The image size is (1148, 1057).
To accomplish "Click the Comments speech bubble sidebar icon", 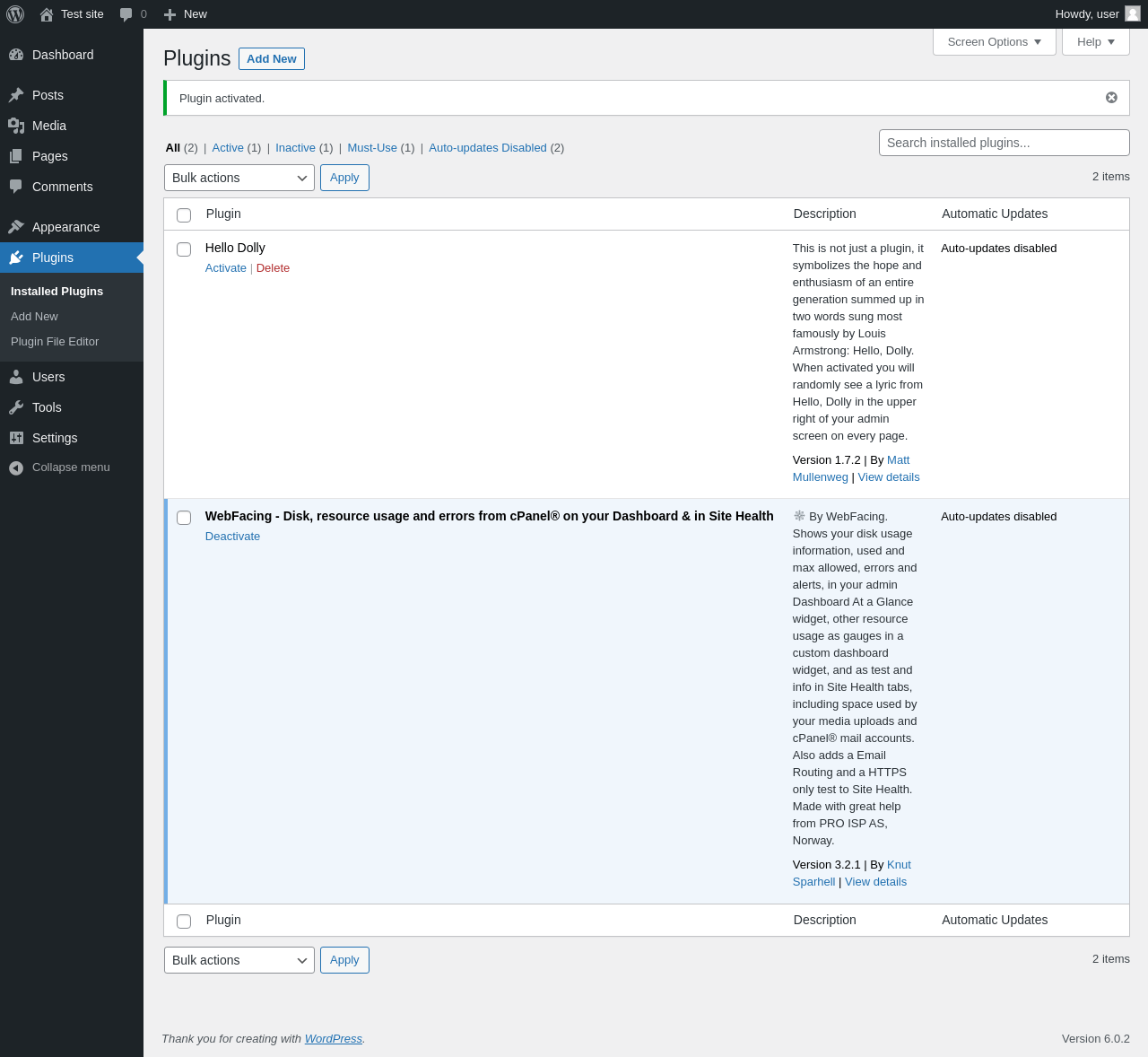I will pos(16,187).
